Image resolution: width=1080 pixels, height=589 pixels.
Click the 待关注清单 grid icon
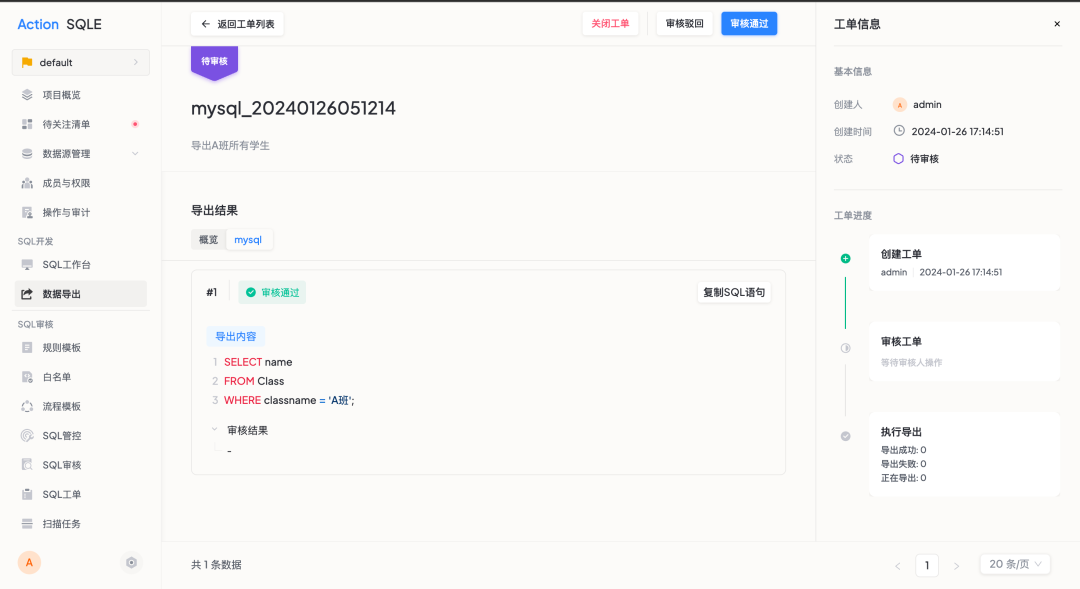click(27, 124)
